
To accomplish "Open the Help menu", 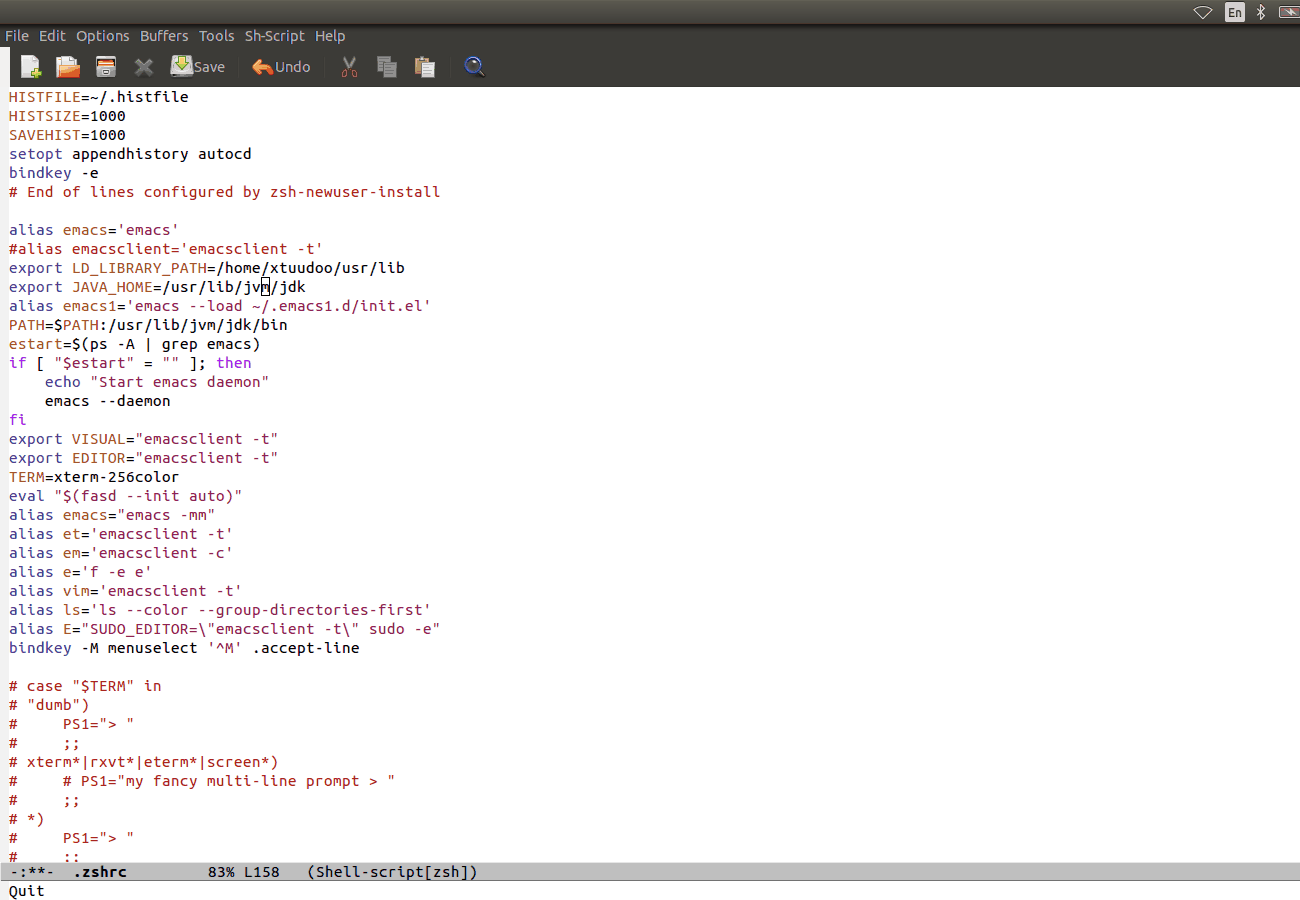I will pos(330,36).
